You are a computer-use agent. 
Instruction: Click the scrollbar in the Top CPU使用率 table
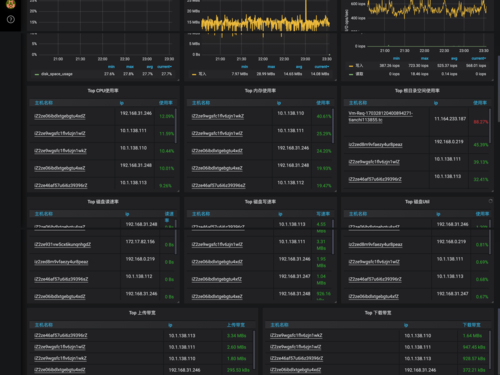(176, 126)
